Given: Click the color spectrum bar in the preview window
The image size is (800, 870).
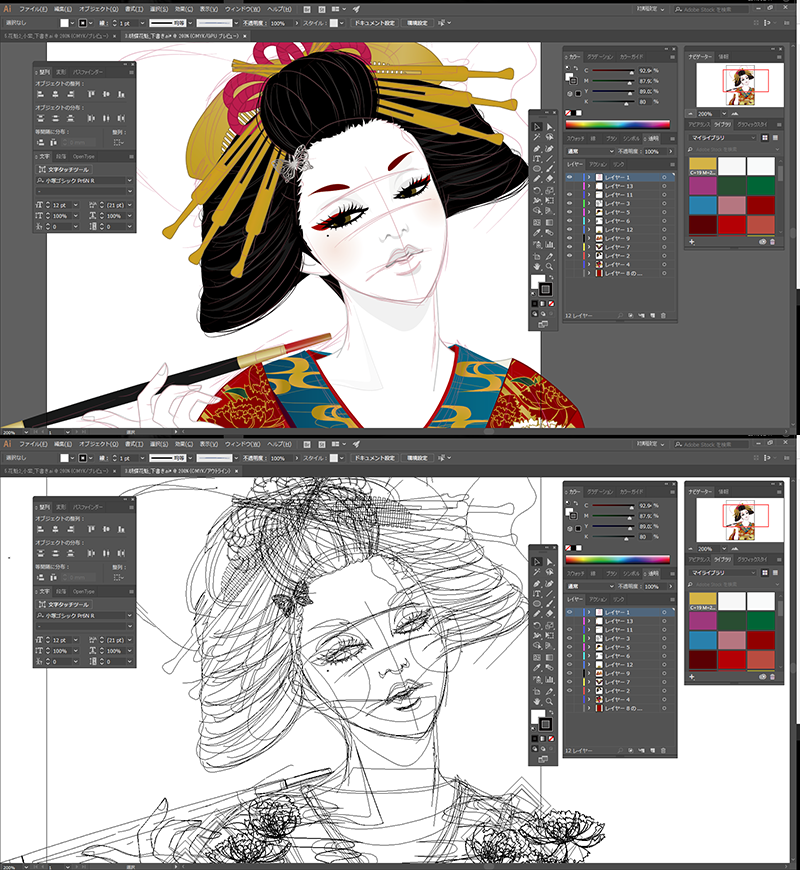Looking at the screenshot, I should point(617,124).
